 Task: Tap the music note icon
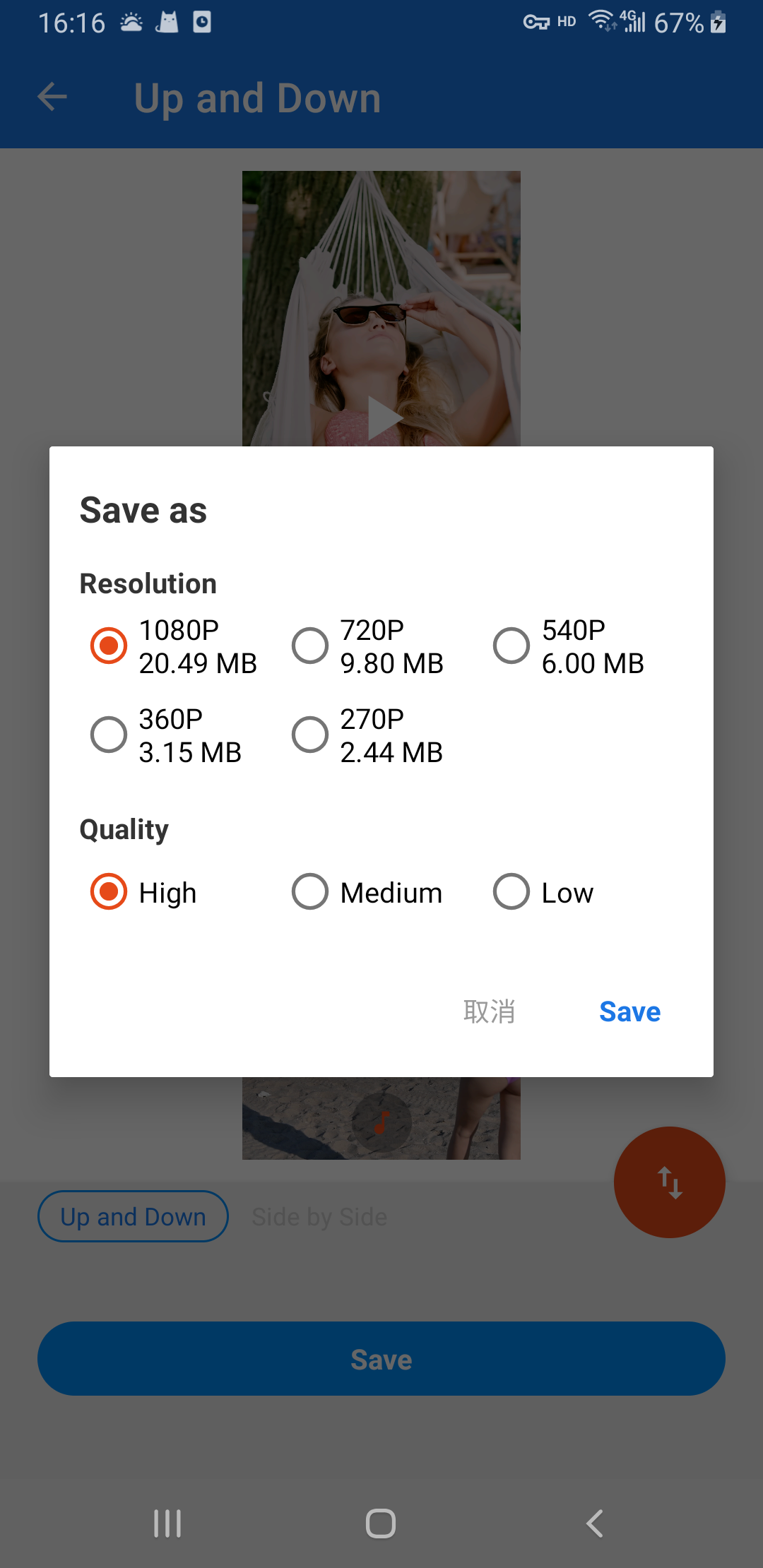click(x=381, y=1122)
